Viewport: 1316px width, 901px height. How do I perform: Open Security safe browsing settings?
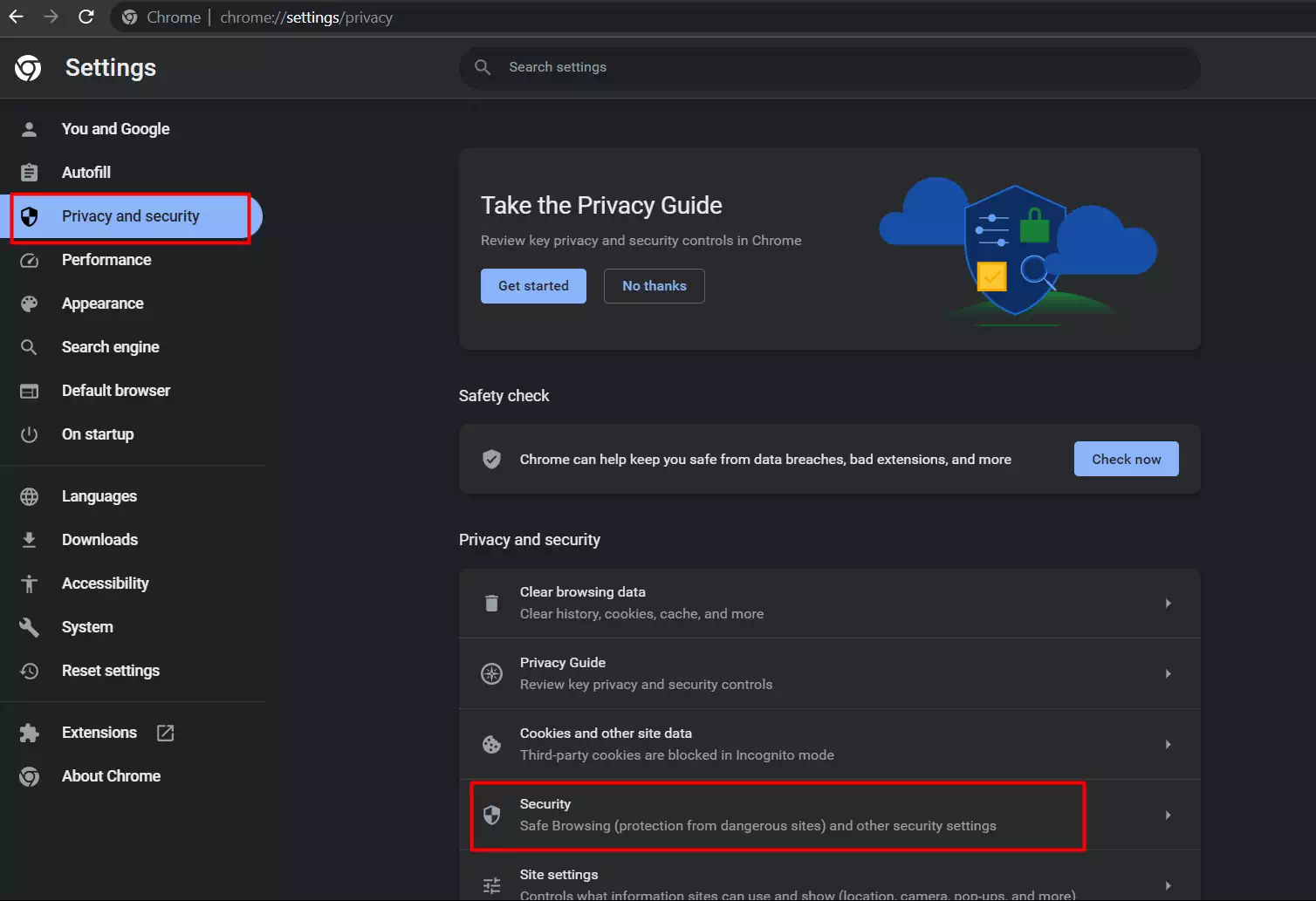pyautogui.click(x=830, y=815)
